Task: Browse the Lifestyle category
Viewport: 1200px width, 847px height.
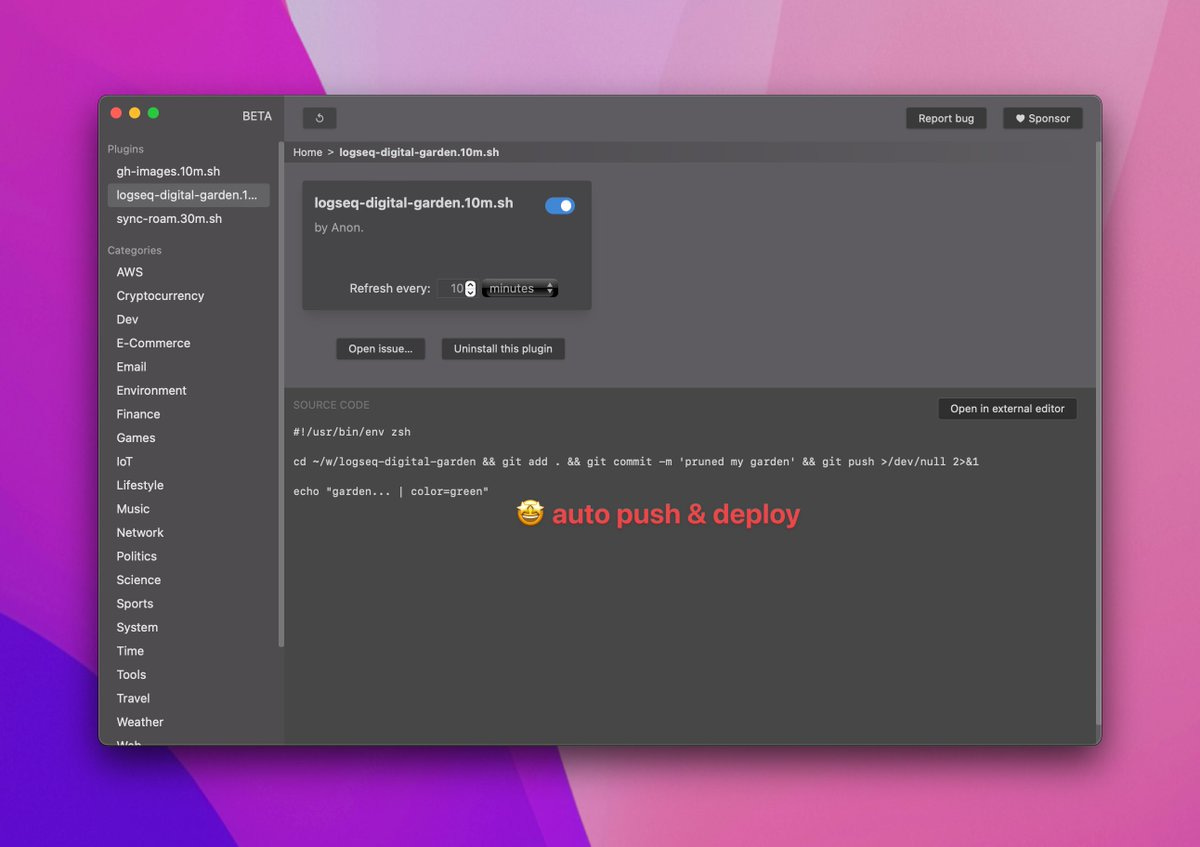Action: (x=139, y=485)
